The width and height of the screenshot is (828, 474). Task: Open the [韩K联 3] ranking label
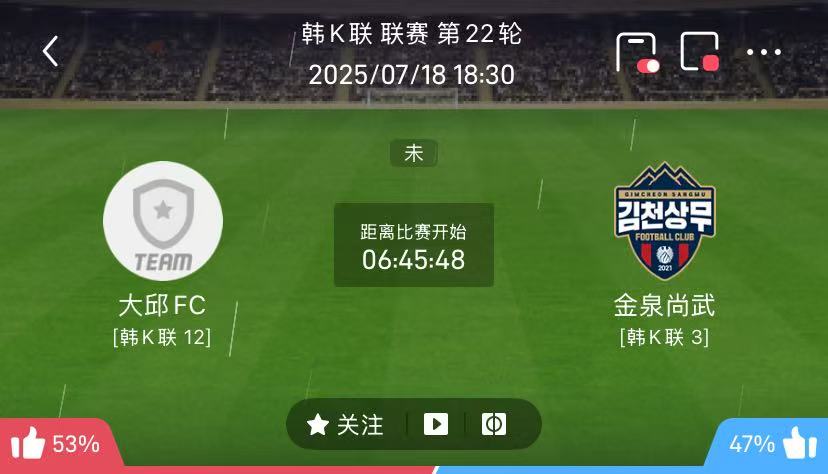665,337
